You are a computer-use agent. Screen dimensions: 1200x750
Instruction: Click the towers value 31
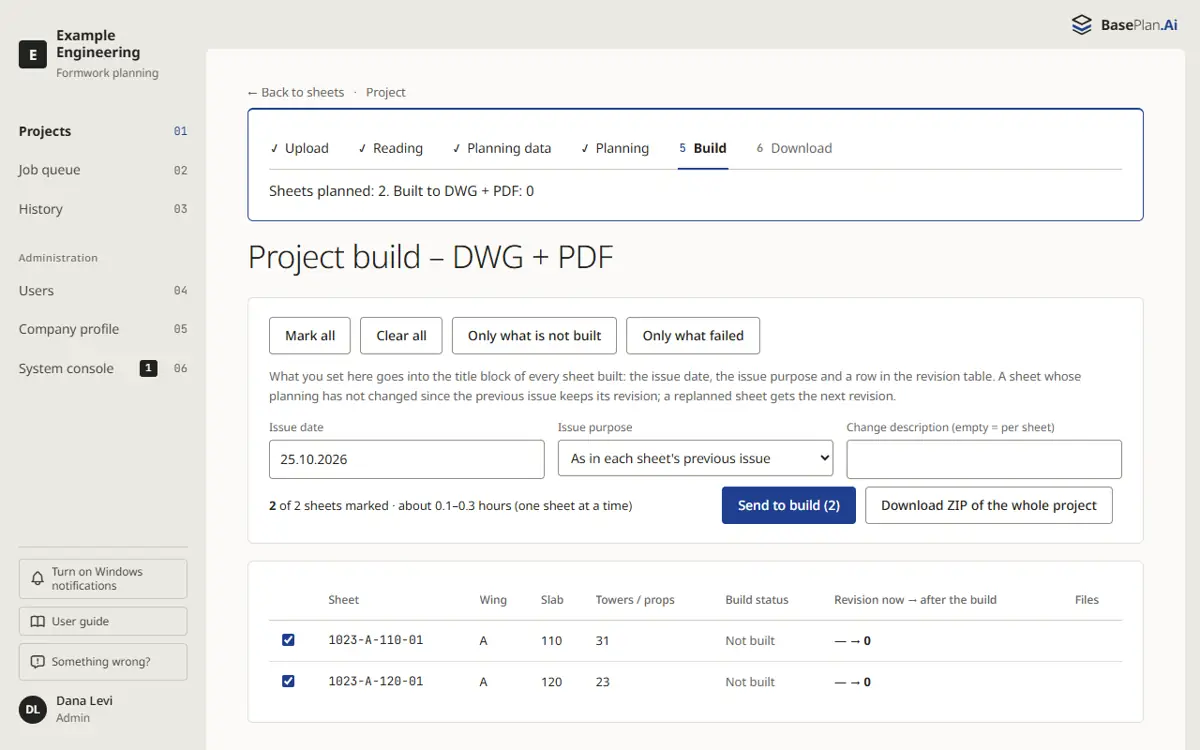pos(602,641)
